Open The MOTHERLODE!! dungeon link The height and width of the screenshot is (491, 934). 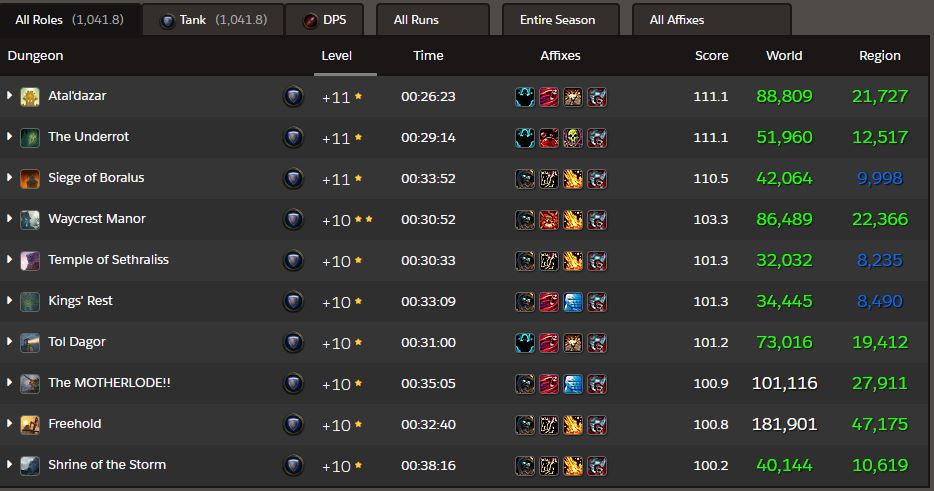click(109, 383)
